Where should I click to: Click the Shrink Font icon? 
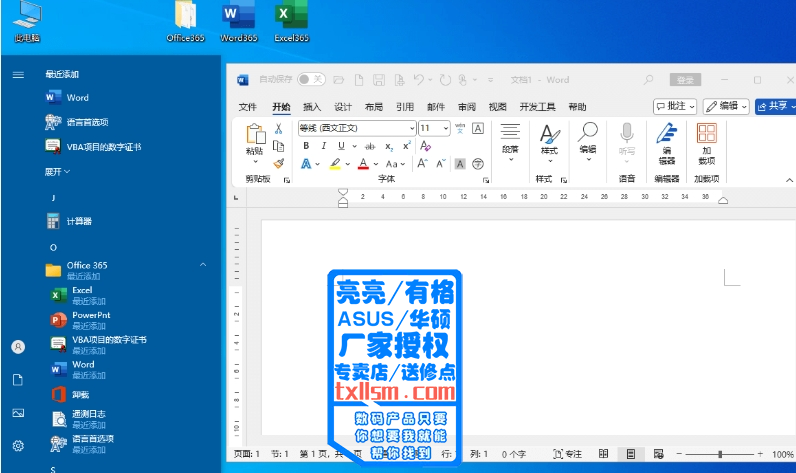(x=441, y=163)
